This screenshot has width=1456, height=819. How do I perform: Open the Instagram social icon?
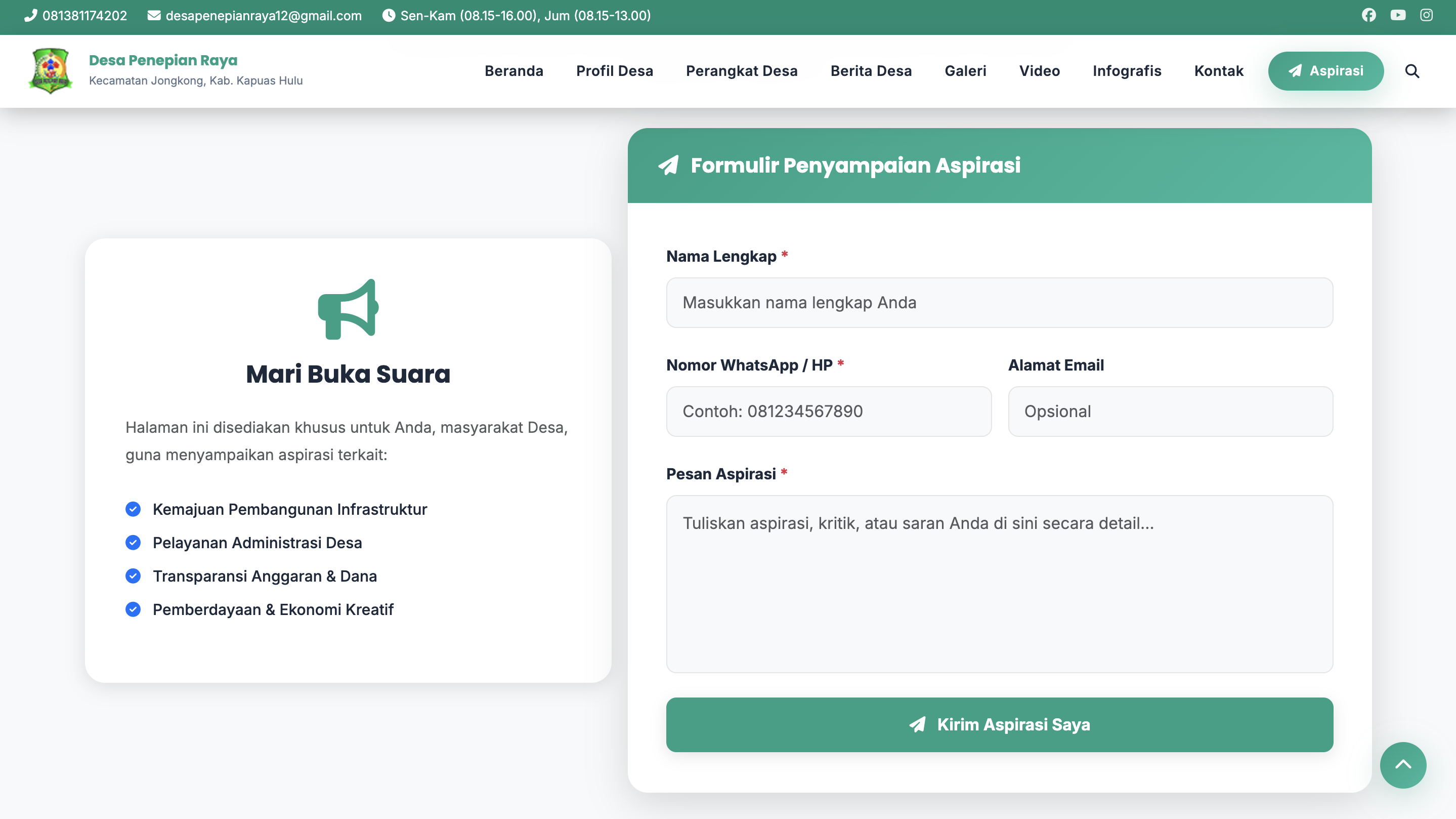click(x=1426, y=15)
